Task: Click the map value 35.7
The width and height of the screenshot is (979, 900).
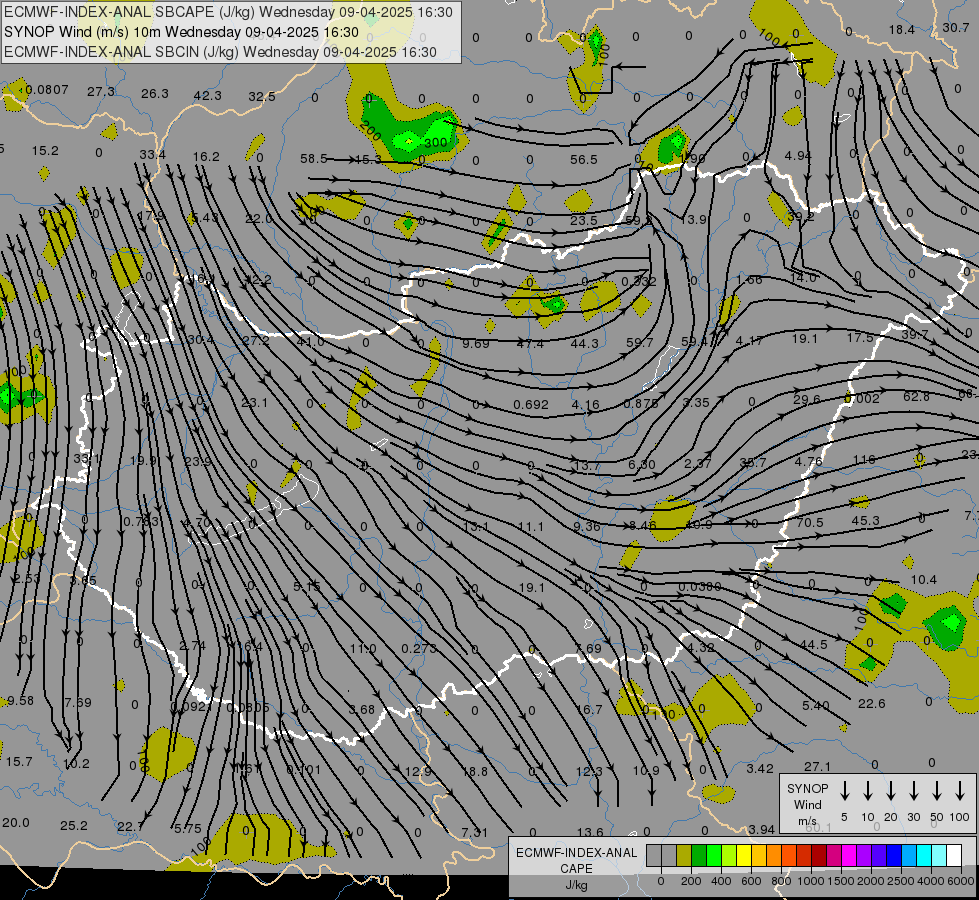Action: point(752,462)
